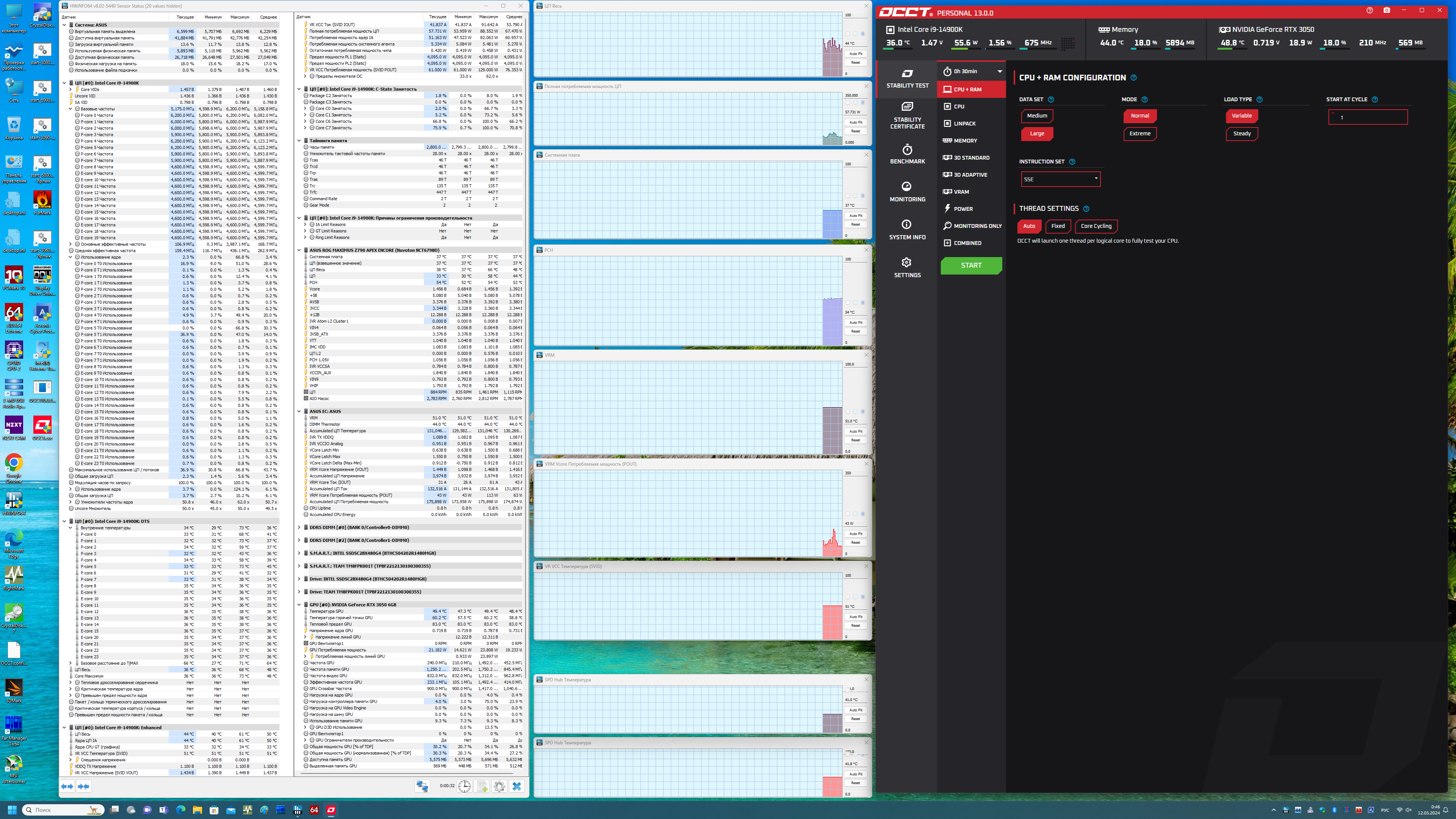The height and width of the screenshot is (819, 1456).
Task: Select LINPACK test in test list
Action: point(964,124)
